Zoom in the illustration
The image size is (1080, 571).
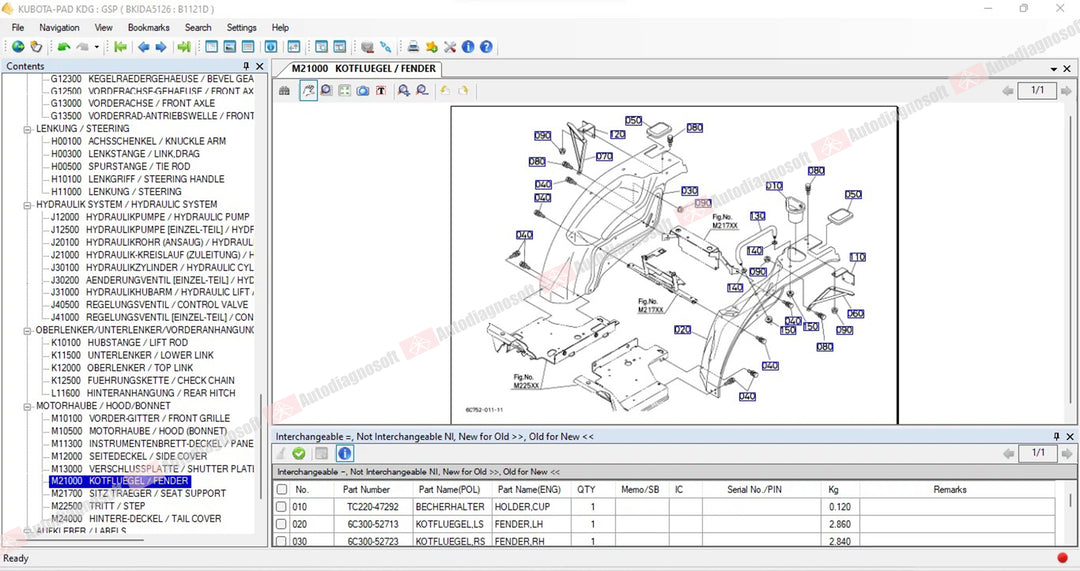404,91
